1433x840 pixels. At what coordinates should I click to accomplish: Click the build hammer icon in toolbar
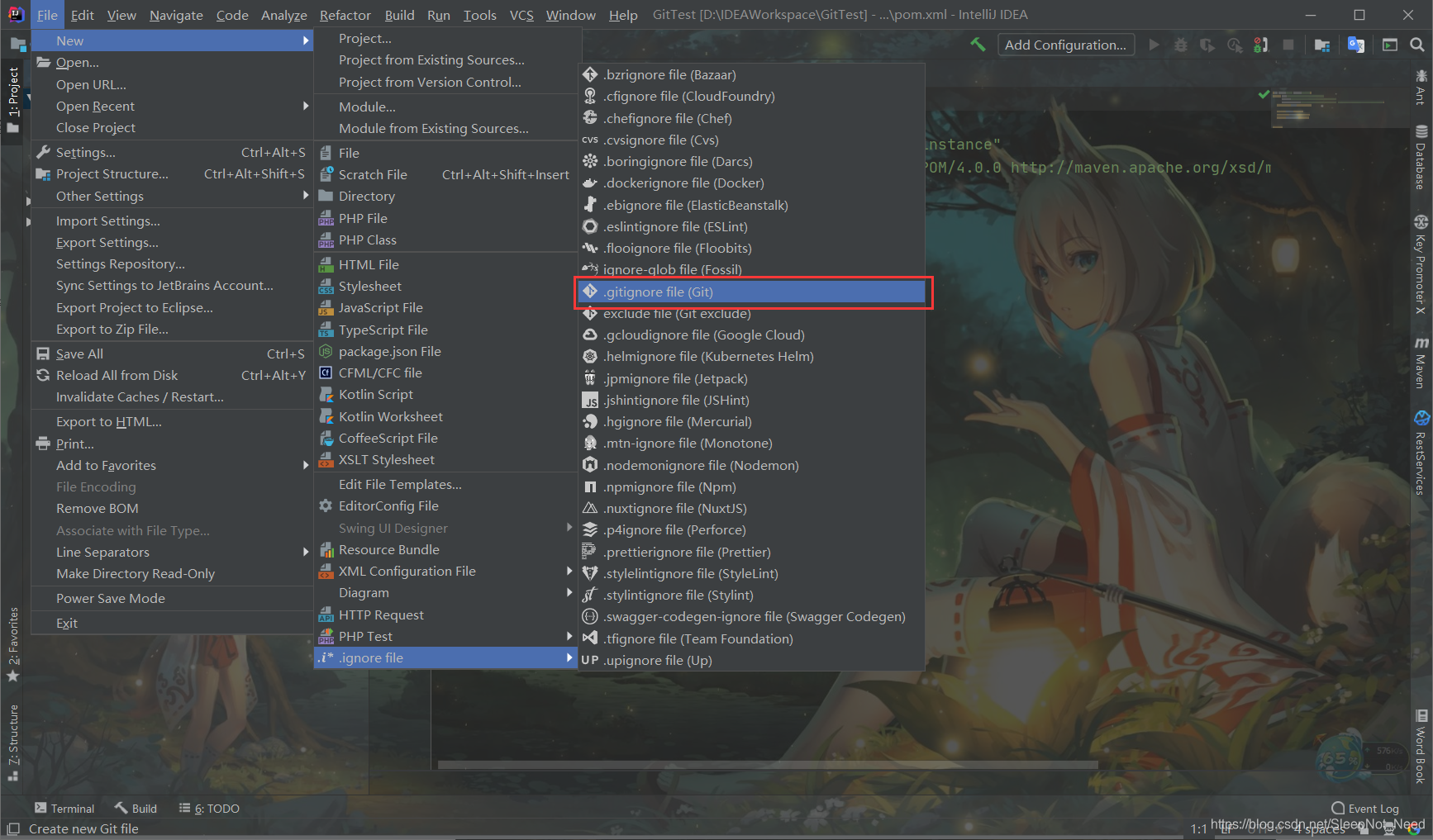click(978, 45)
